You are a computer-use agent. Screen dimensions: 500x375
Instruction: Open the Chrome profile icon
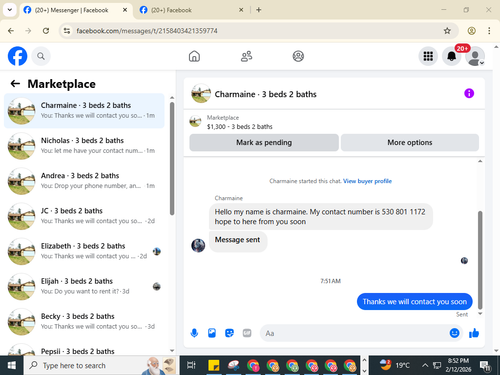point(471,31)
